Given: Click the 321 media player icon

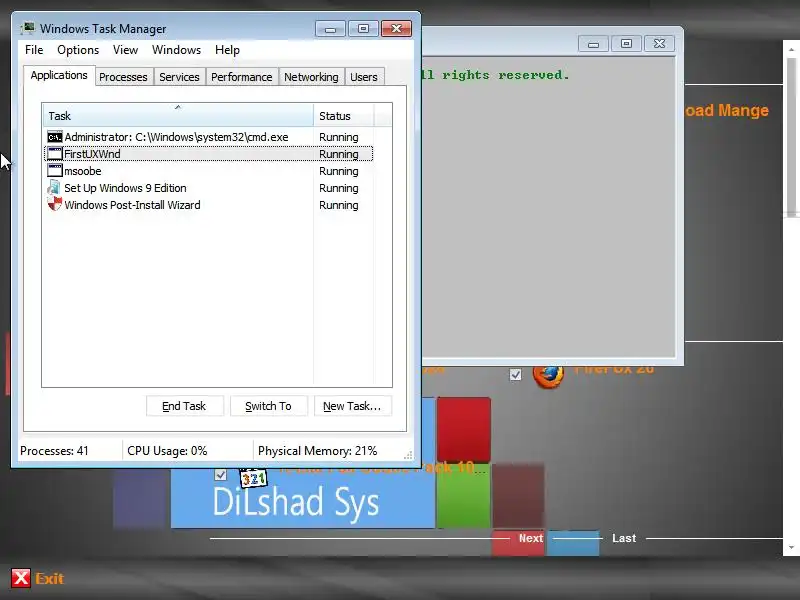Looking at the screenshot, I should (x=253, y=478).
